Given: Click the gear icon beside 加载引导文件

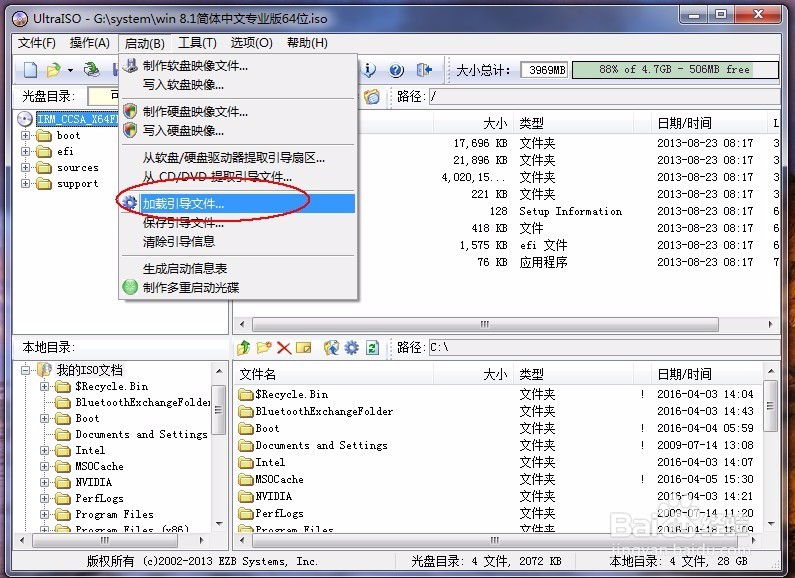Looking at the screenshot, I should tap(130, 203).
